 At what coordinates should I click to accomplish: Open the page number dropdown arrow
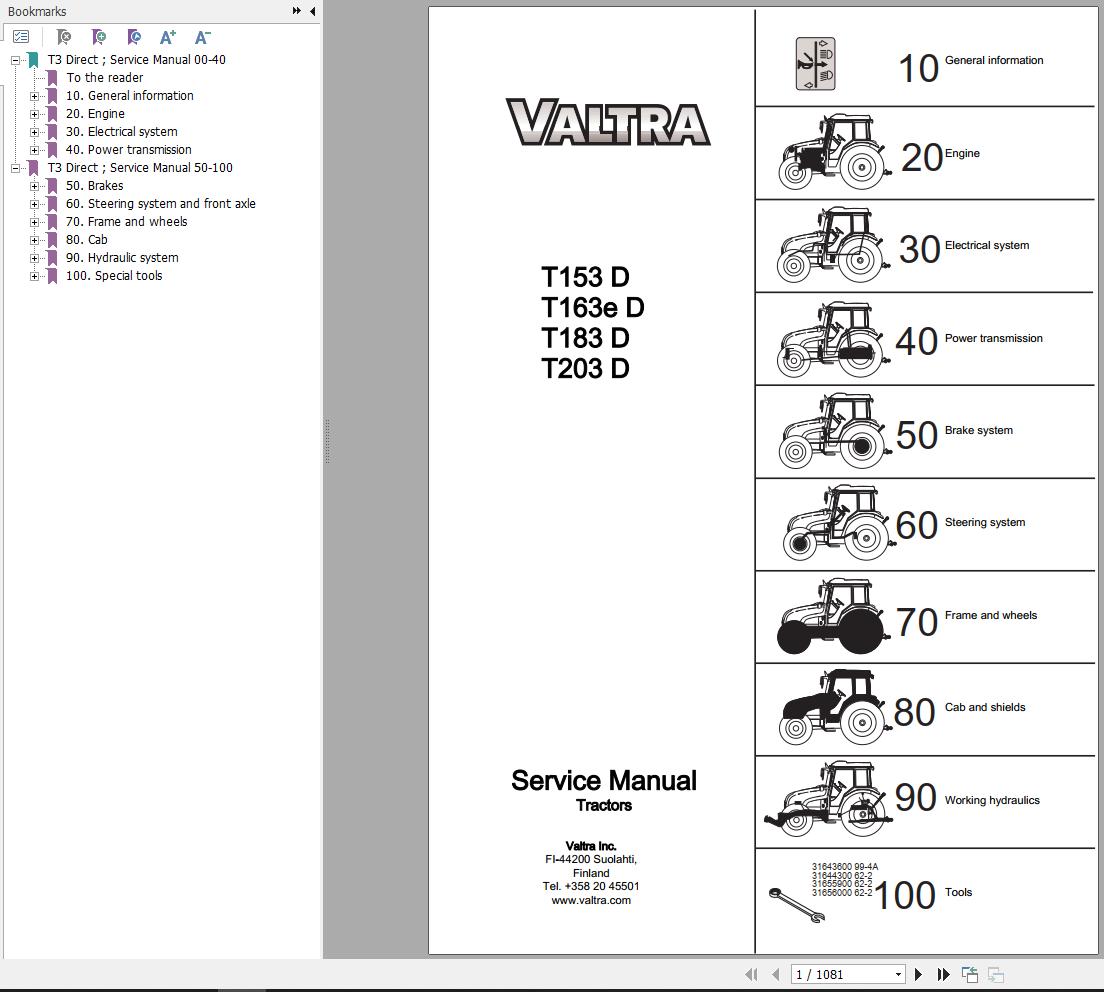pos(898,974)
